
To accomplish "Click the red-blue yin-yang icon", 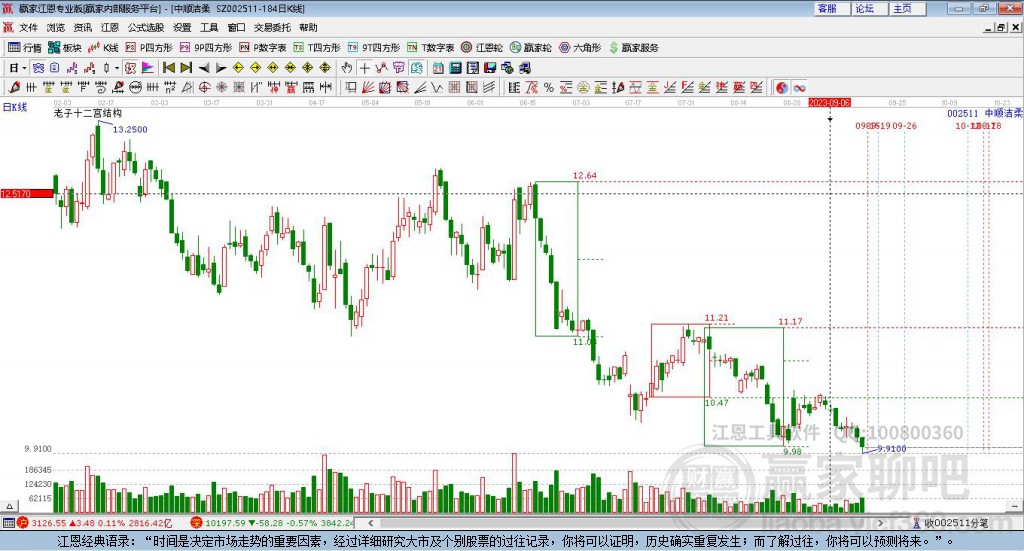I will pyautogui.click(x=782, y=87).
